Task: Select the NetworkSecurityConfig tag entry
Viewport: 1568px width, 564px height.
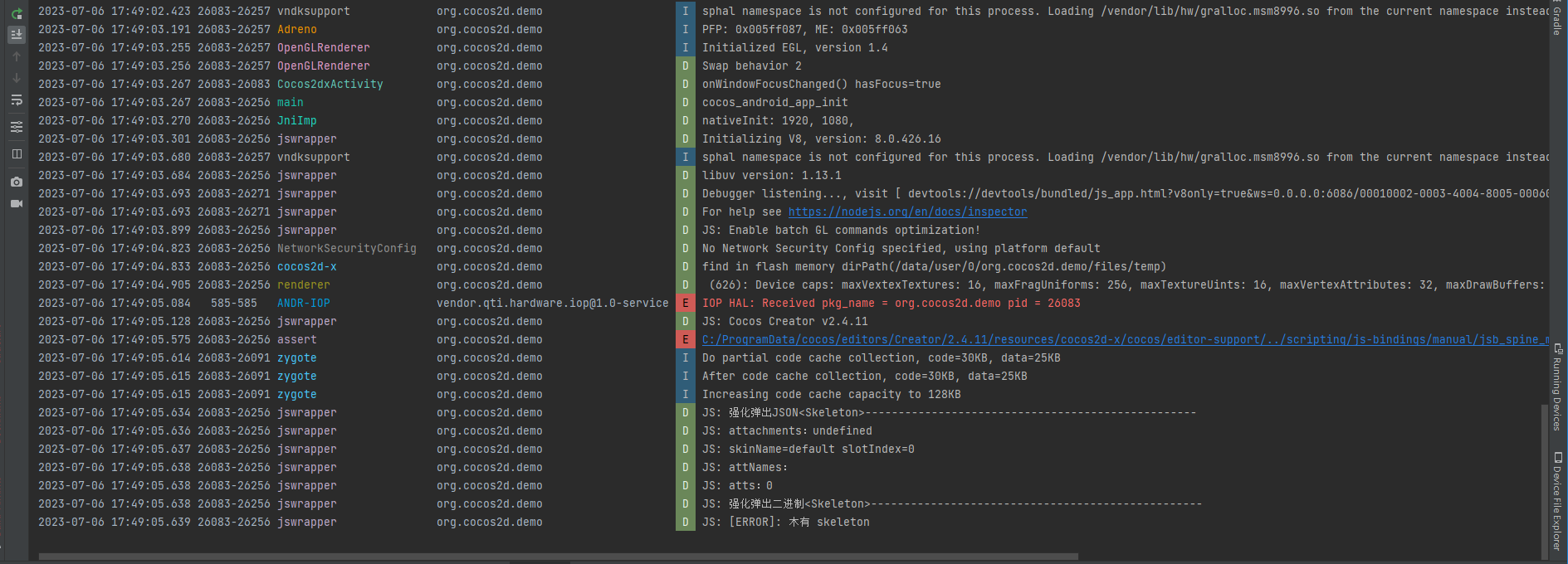Action: (346, 249)
